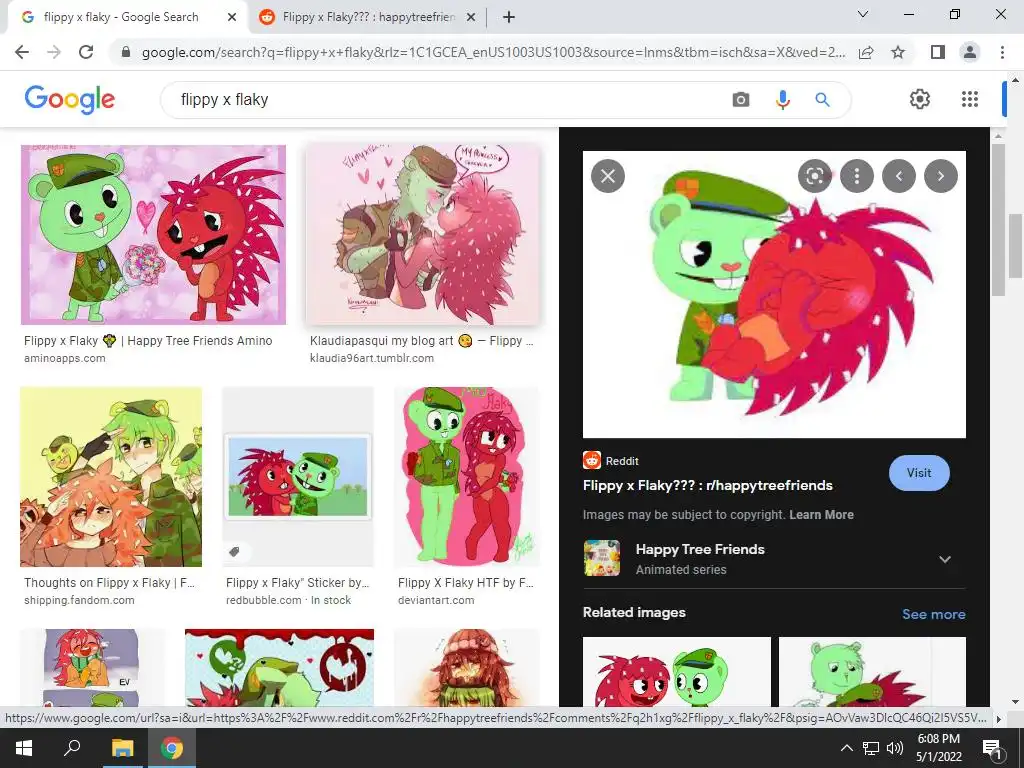Open Google quick settings gear
1024x768 pixels.
(x=920, y=99)
